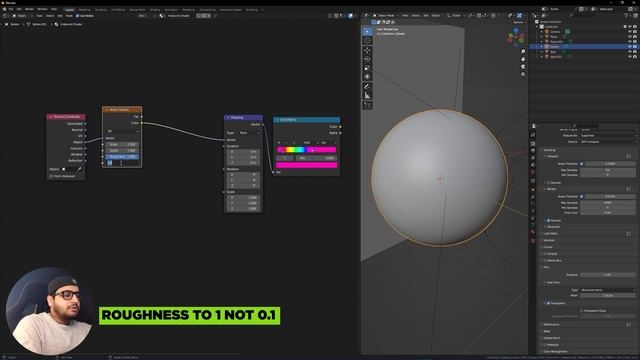
Task: Click the viewport zoom magnifier icon
Action: (523, 52)
